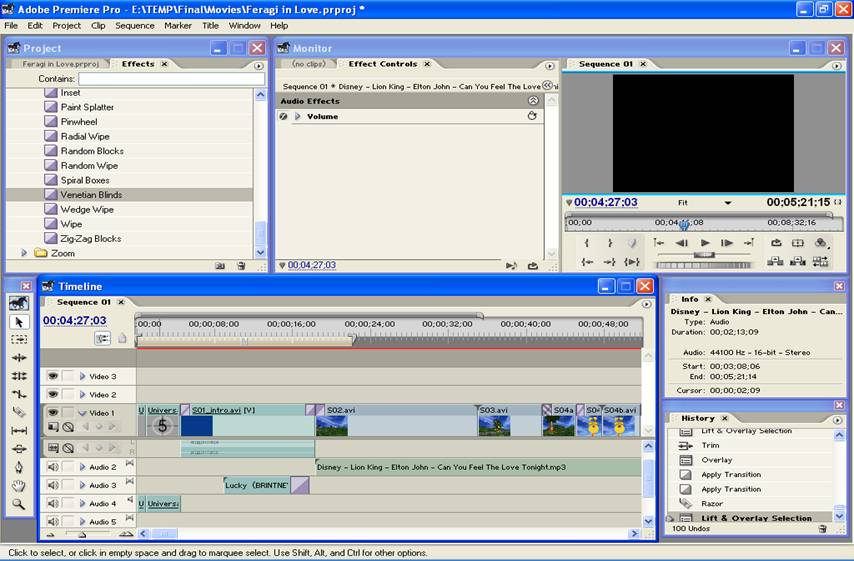Toggle Loop playback in Monitor
854x561 pixels.
point(777,243)
